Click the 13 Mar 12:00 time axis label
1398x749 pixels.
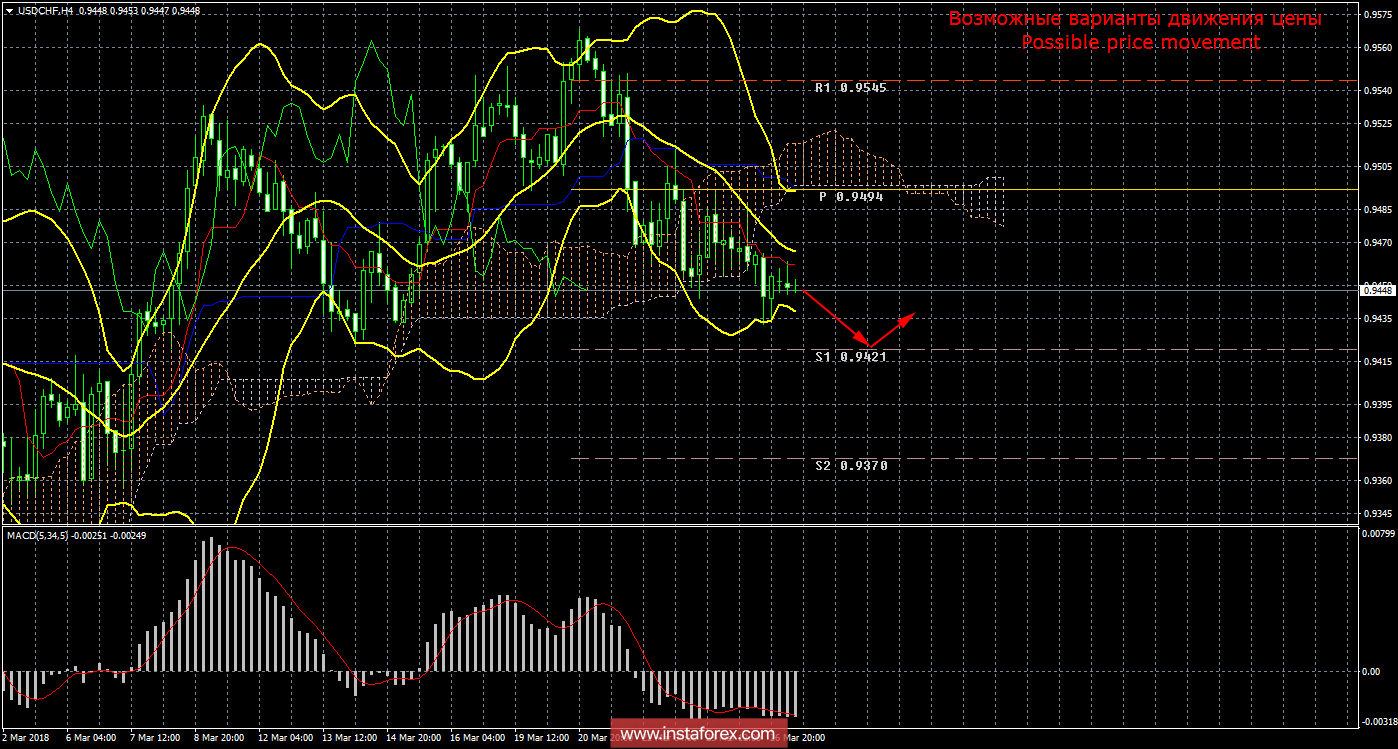coord(349,738)
